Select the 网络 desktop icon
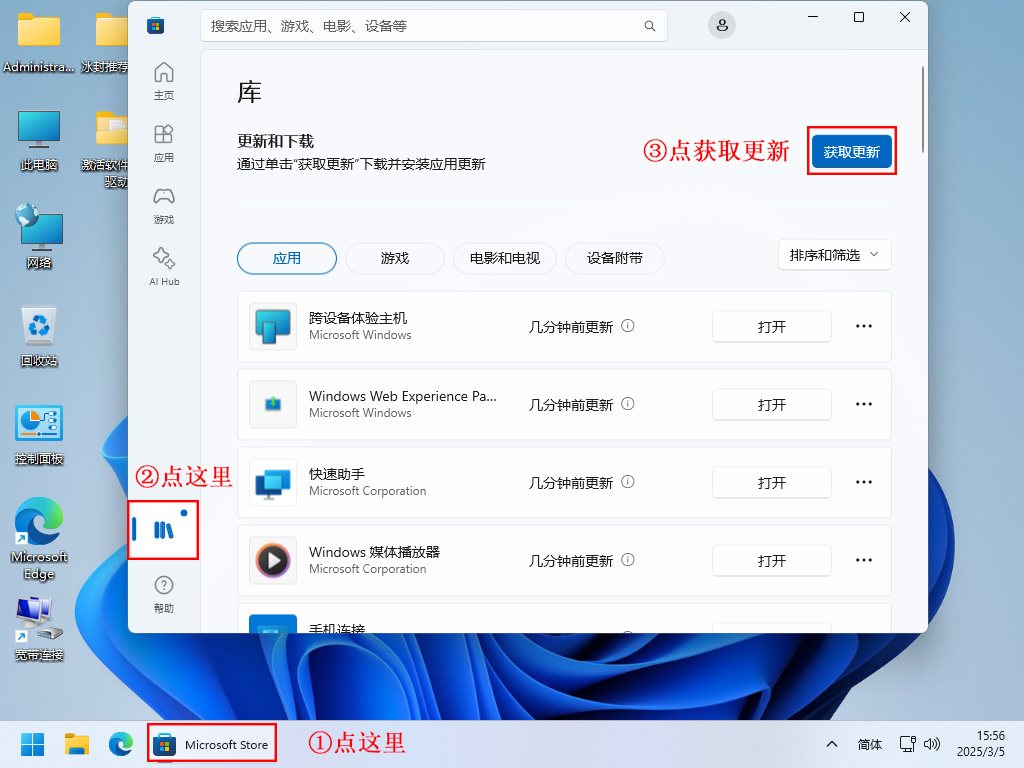This screenshot has height=768, width=1024. click(39, 236)
